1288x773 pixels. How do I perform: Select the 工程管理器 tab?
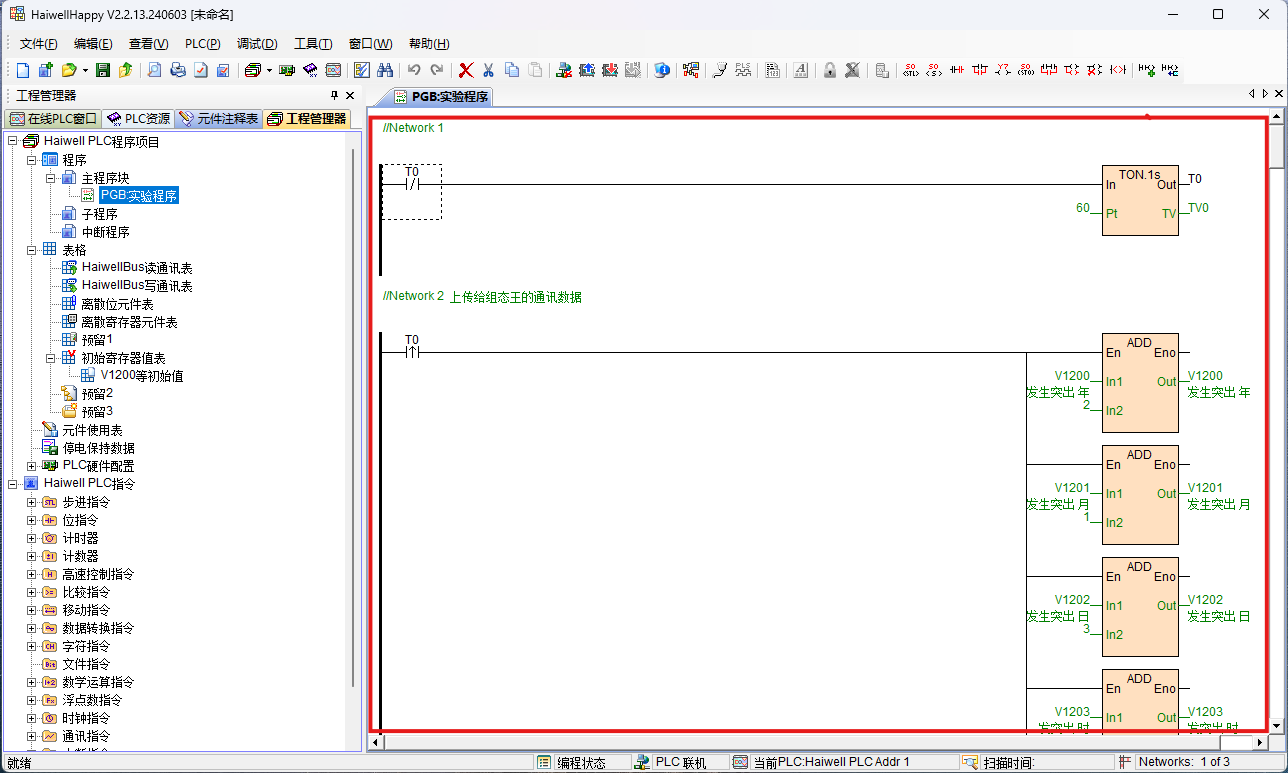coord(307,119)
